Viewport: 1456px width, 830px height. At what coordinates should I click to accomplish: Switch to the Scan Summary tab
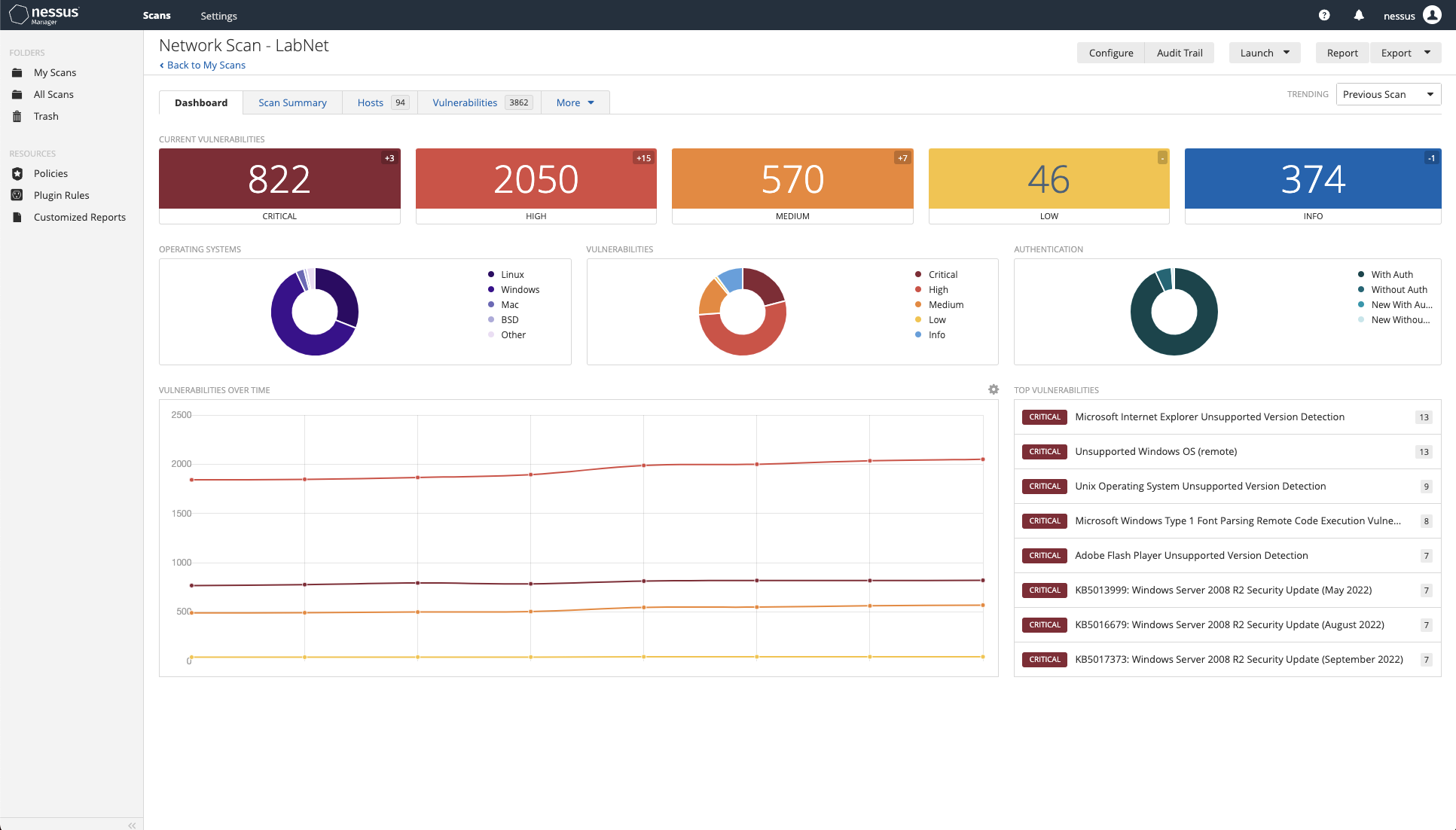click(x=292, y=102)
